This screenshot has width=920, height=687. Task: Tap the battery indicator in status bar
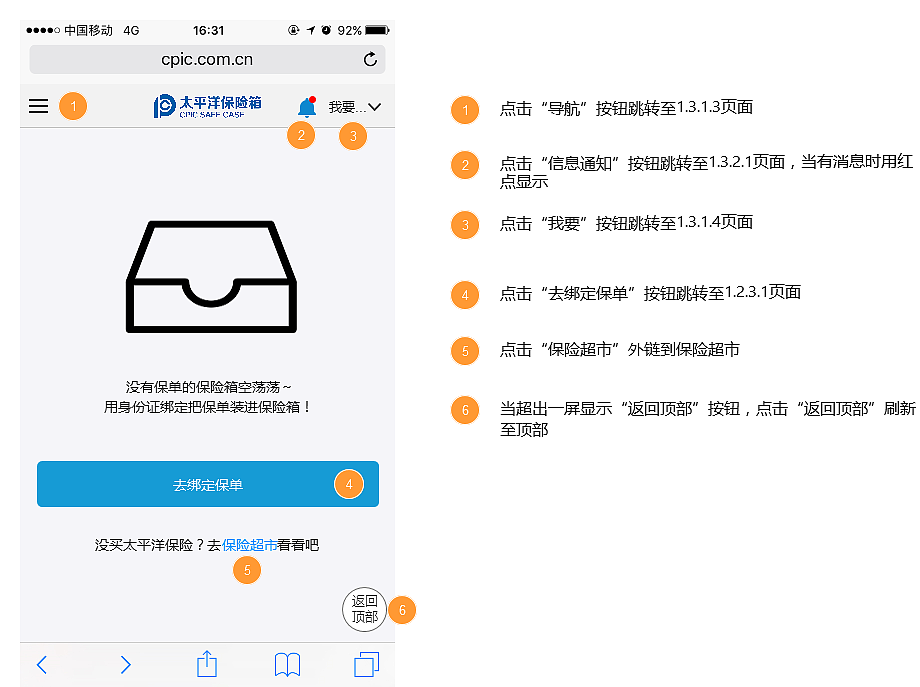(x=377, y=30)
